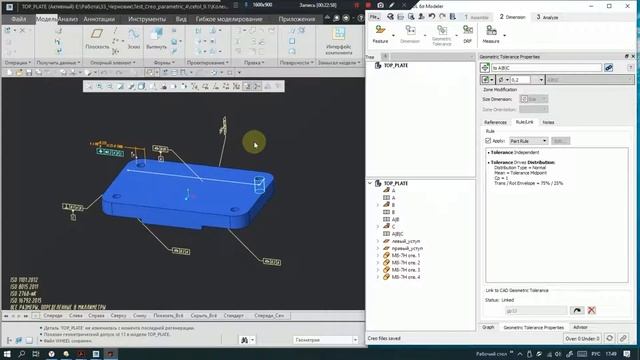Click the DRF tool icon in the modeler ribbon
The width and height of the screenshot is (640, 360).
(468, 30)
